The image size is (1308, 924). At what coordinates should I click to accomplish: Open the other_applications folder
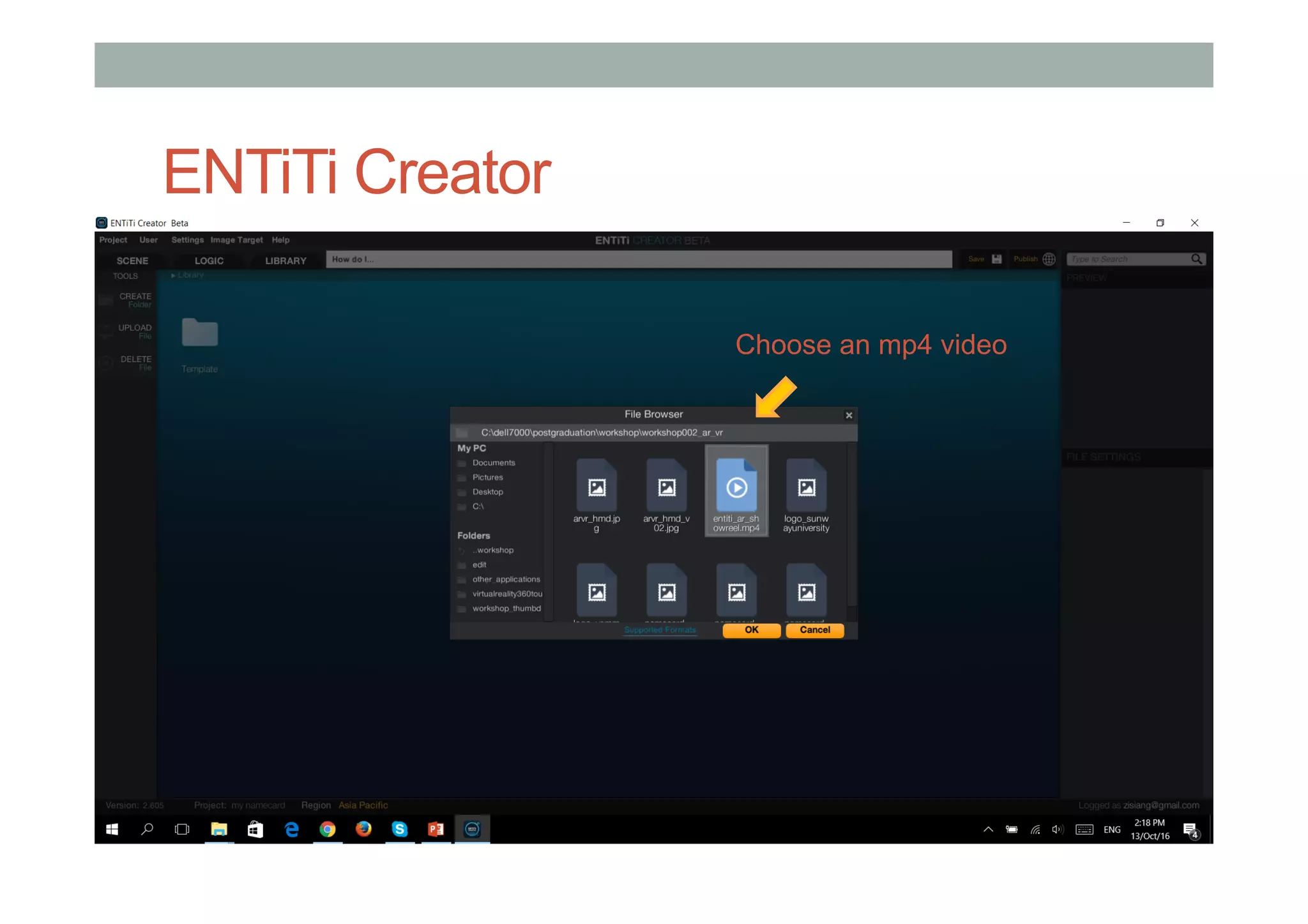pos(506,580)
